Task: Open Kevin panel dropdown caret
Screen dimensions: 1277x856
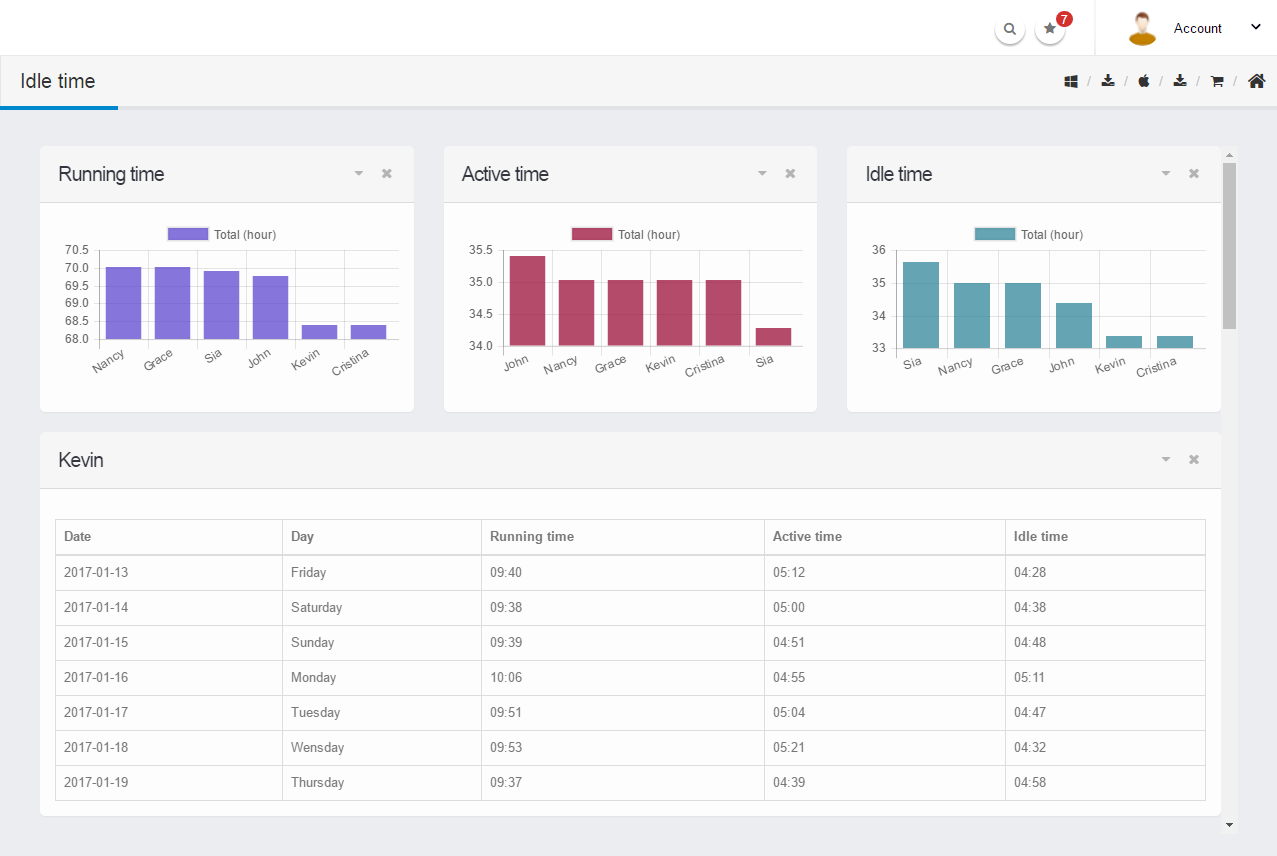Action: [1165, 460]
